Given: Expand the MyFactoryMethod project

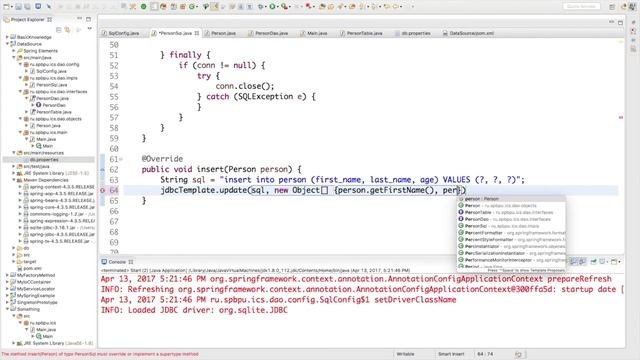Looking at the screenshot, I should (x=7, y=275).
